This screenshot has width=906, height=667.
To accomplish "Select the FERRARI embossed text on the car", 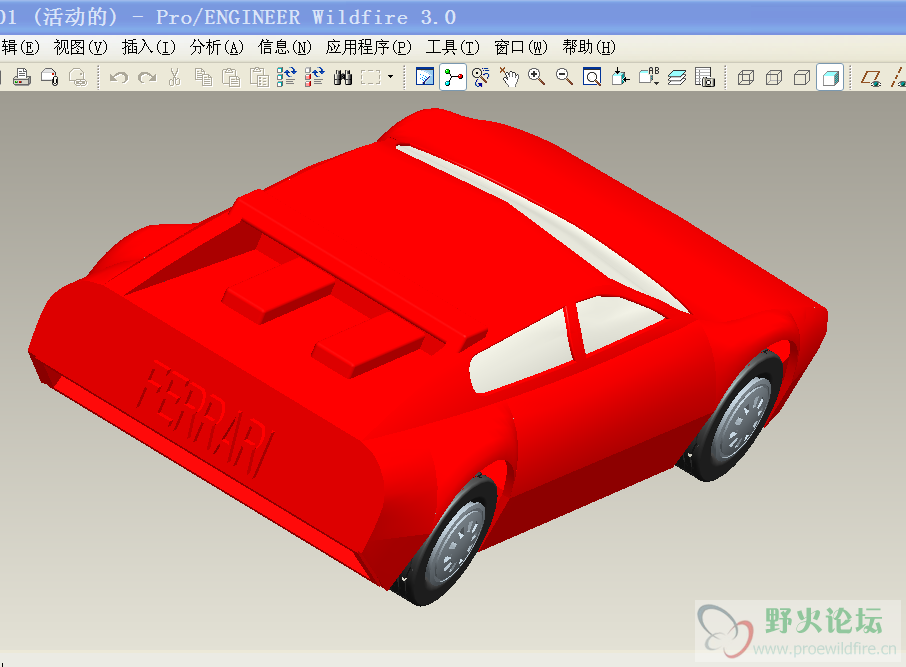I will click(205, 418).
